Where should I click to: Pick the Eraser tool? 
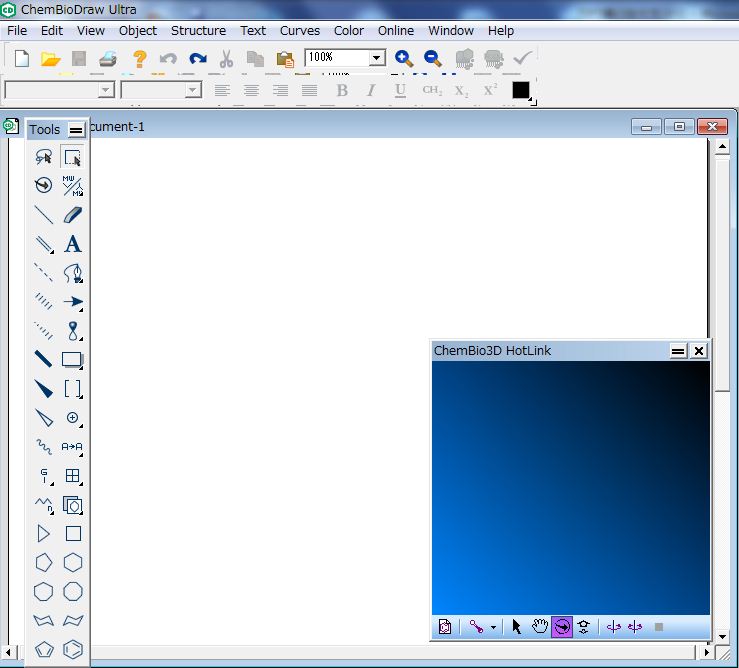73,214
